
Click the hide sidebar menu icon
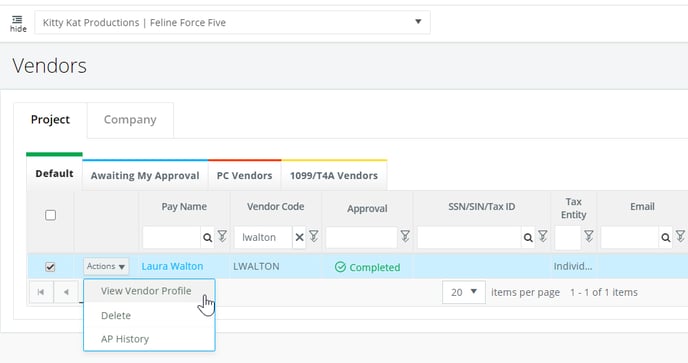coord(18,24)
